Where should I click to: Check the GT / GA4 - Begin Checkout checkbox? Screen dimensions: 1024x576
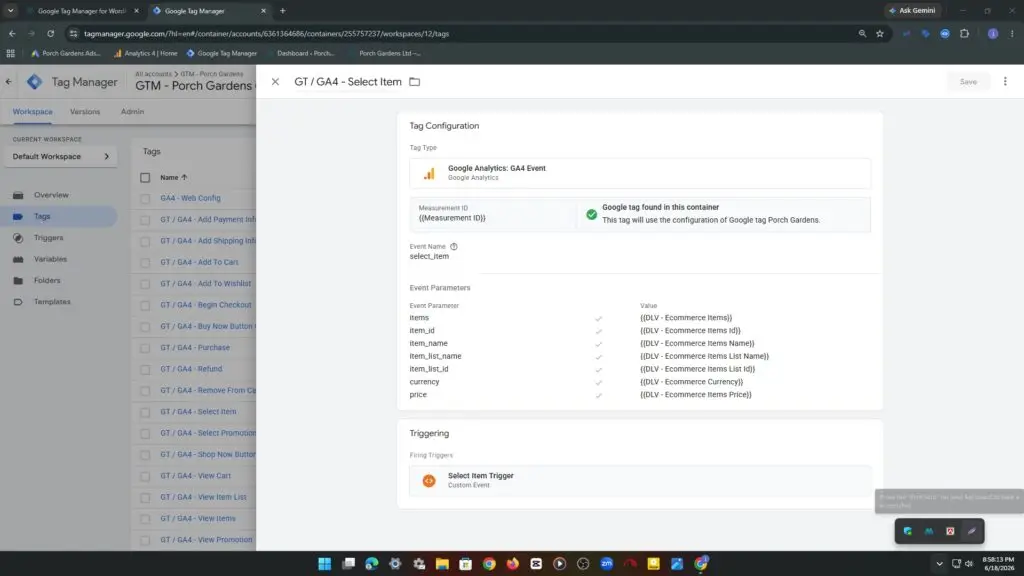point(145,305)
